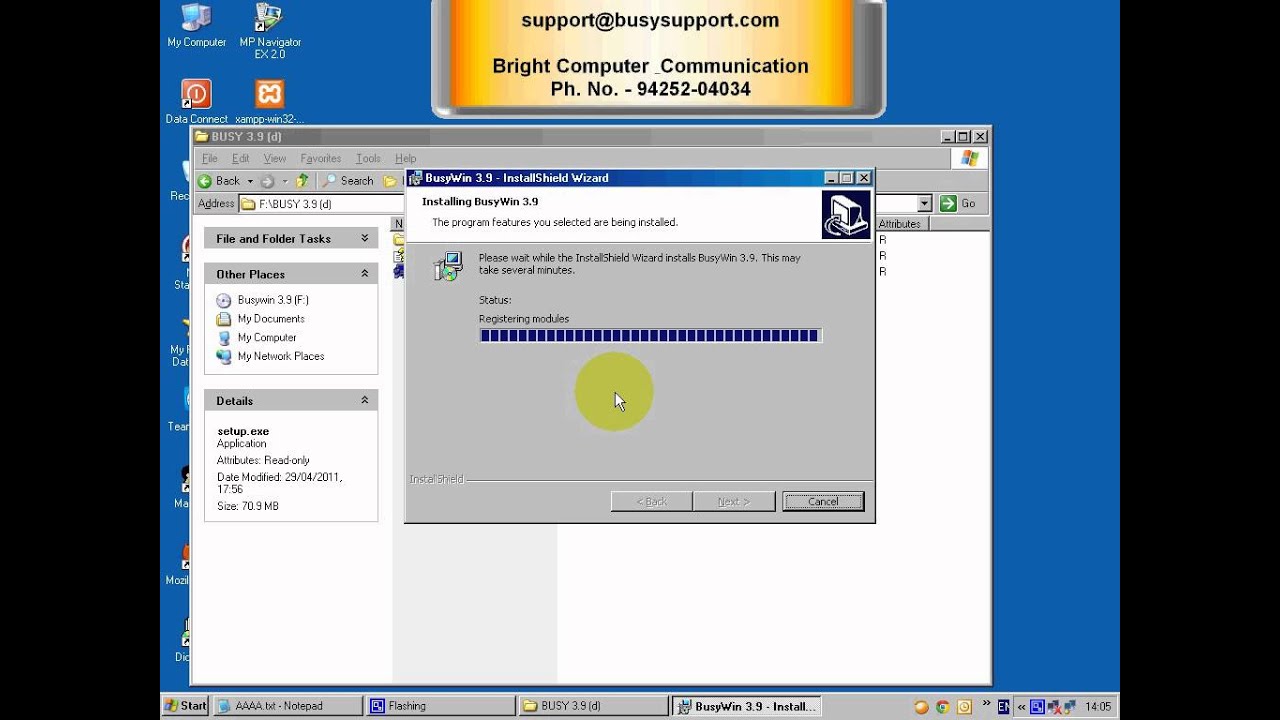Screen dimensions: 1280x720
Task: Open Data Connect desktop shortcut
Action: (196, 101)
